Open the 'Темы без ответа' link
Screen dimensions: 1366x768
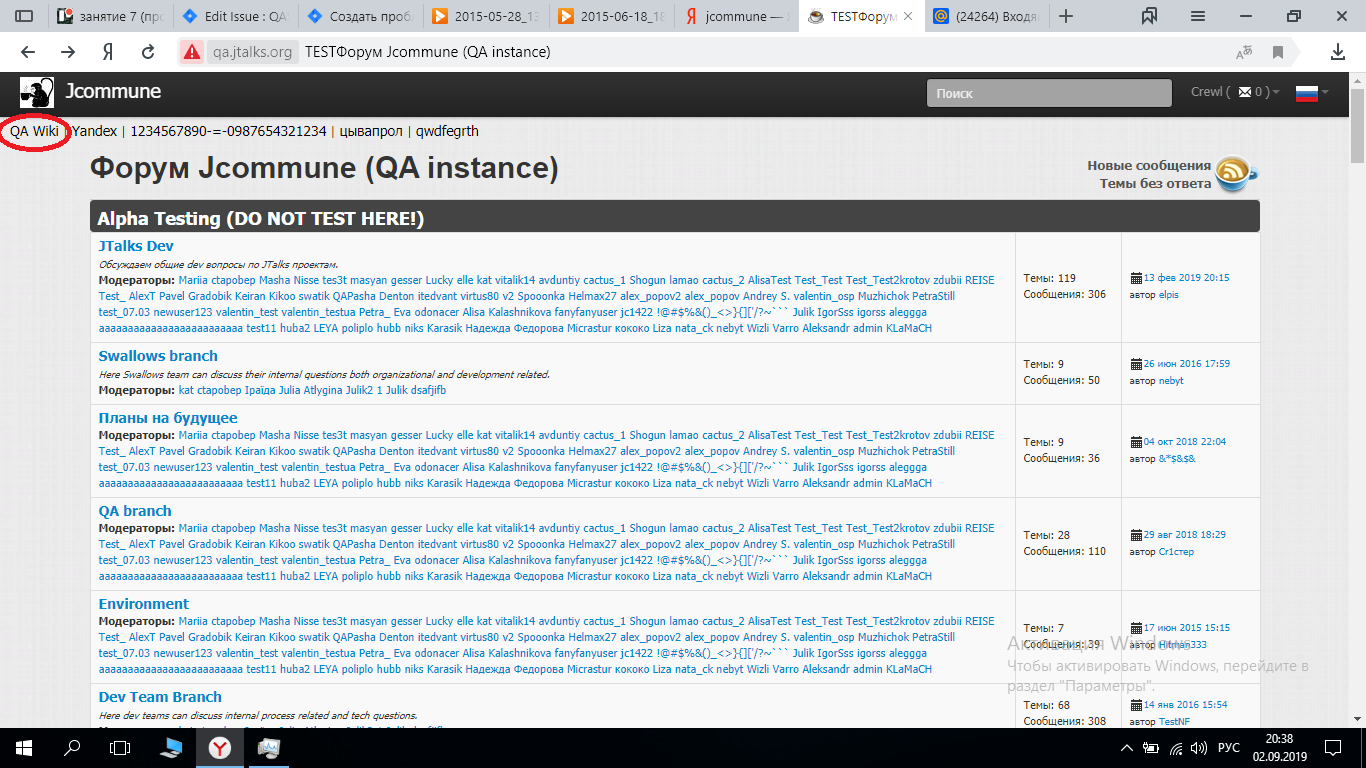click(x=1155, y=183)
